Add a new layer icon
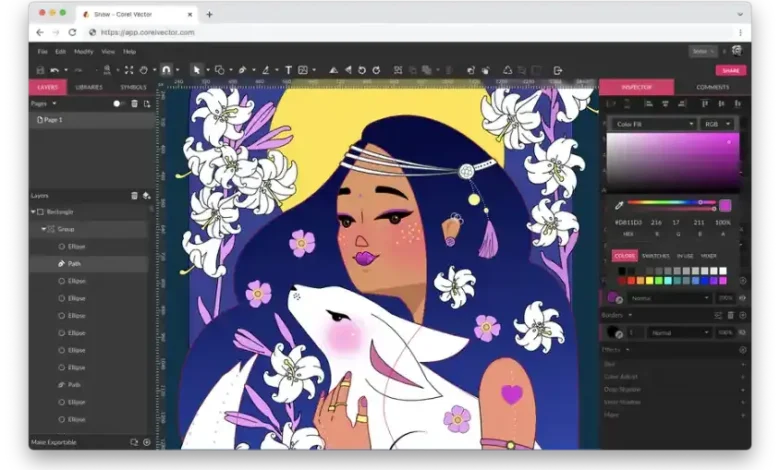 [146, 195]
